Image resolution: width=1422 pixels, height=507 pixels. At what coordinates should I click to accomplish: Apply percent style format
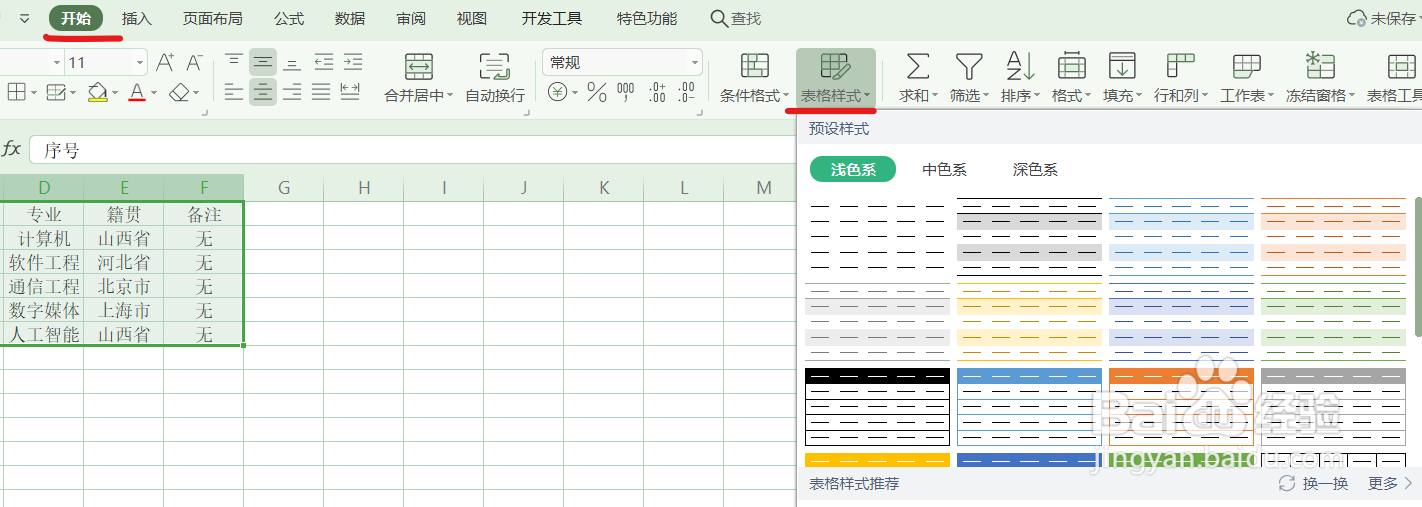597,93
